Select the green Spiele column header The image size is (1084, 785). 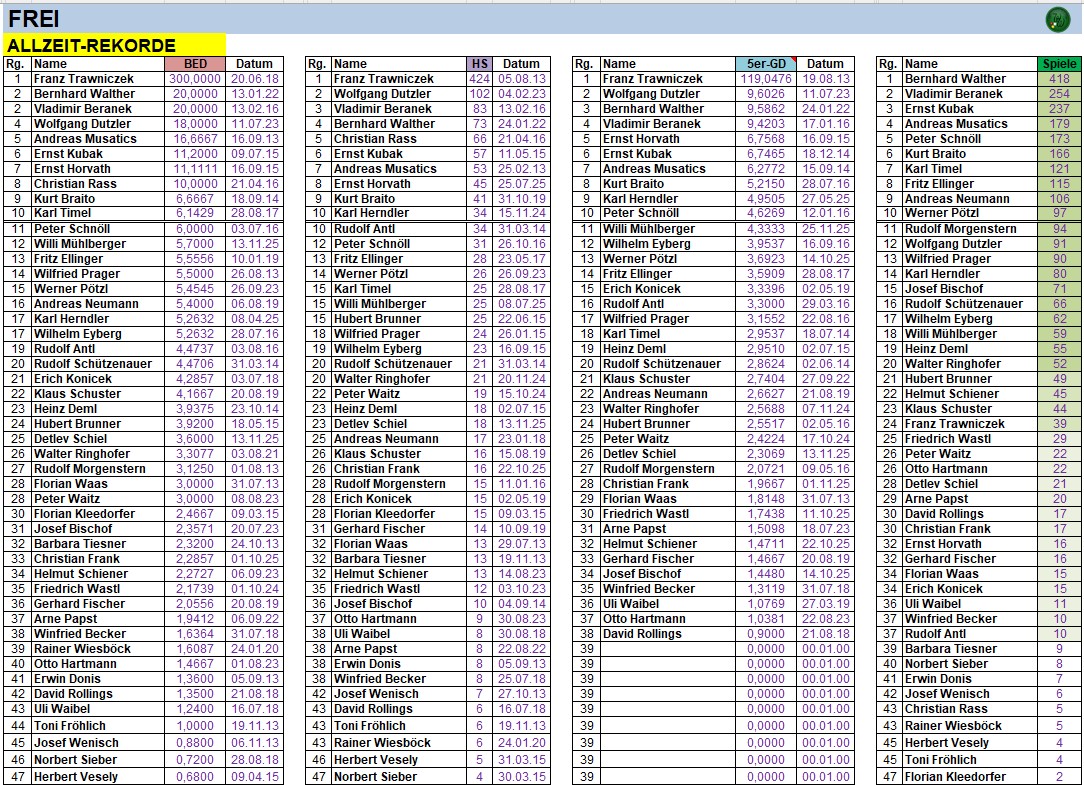[1059, 64]
